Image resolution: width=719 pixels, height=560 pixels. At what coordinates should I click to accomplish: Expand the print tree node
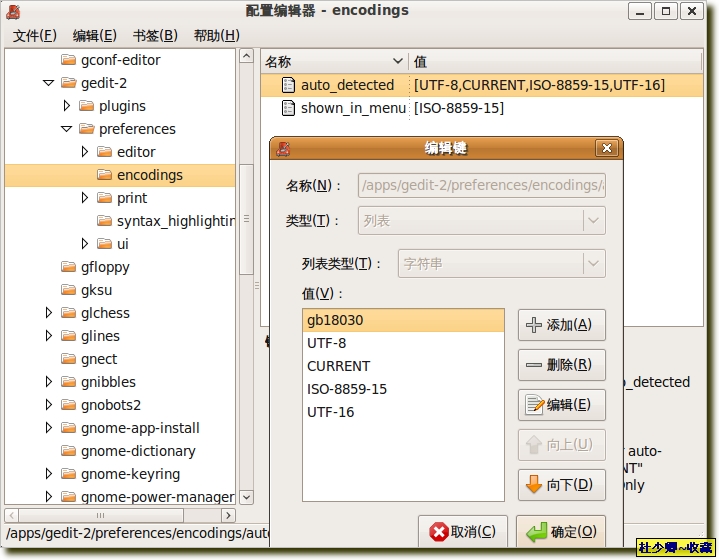tap(85, 198)
